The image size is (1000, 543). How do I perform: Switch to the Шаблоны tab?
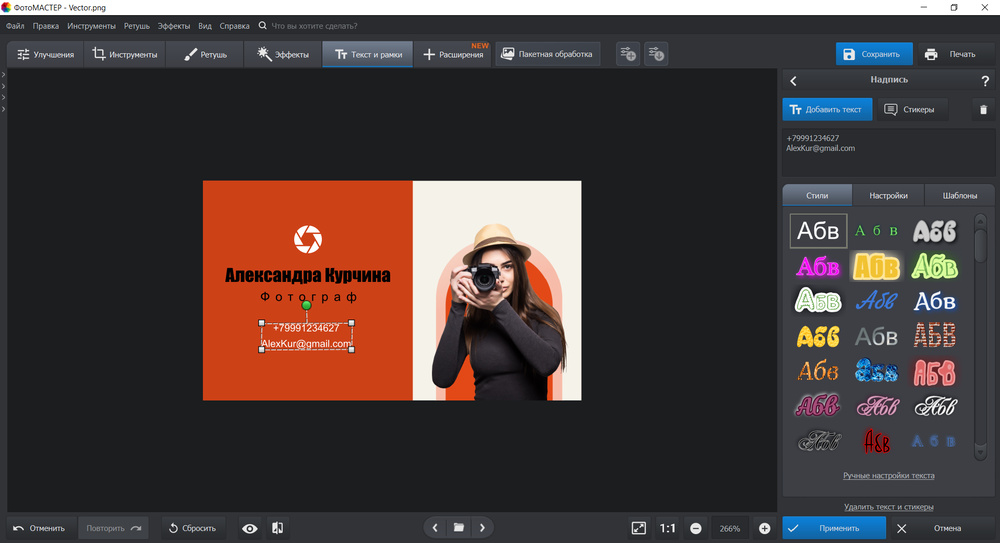(x=959, y=195)
